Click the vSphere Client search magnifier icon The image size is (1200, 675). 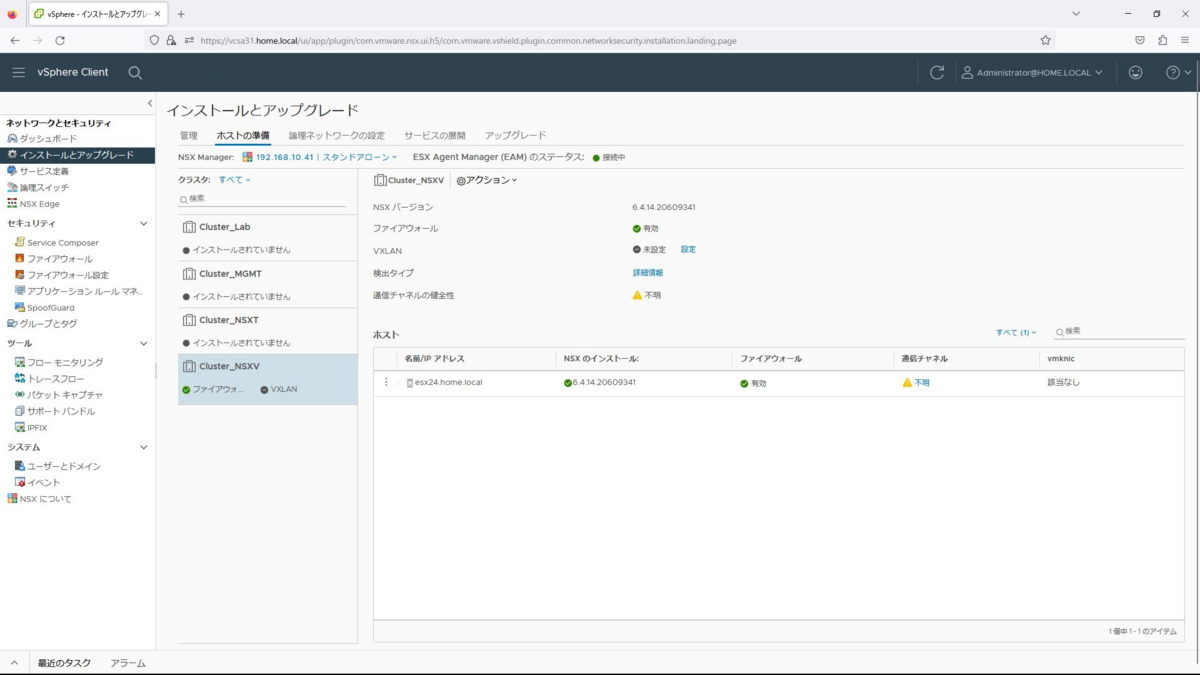point(135,73)
